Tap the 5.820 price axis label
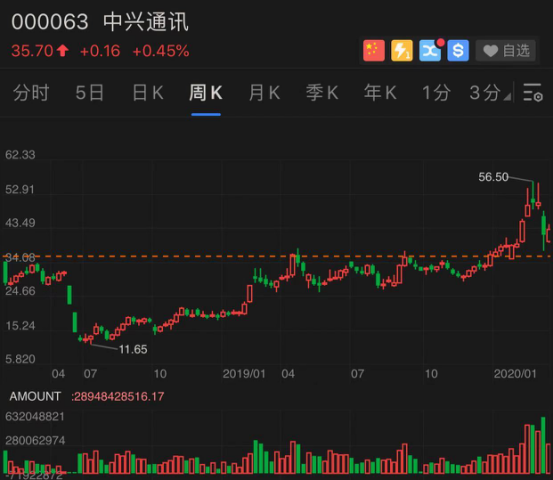 pos(20,359)
